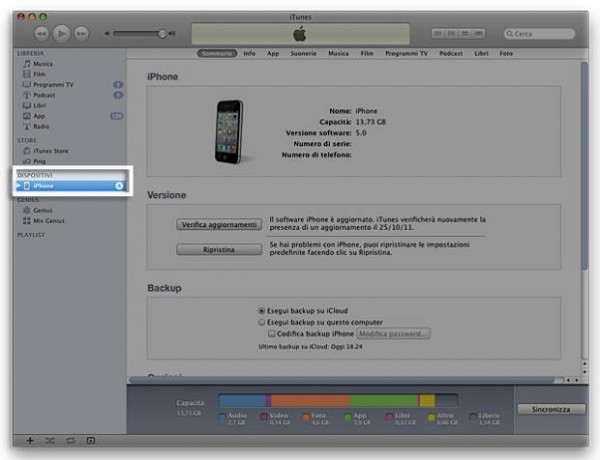600x460 pixels.
Task: Switch to the Programmi TV tab
Action: click(406, 53)
